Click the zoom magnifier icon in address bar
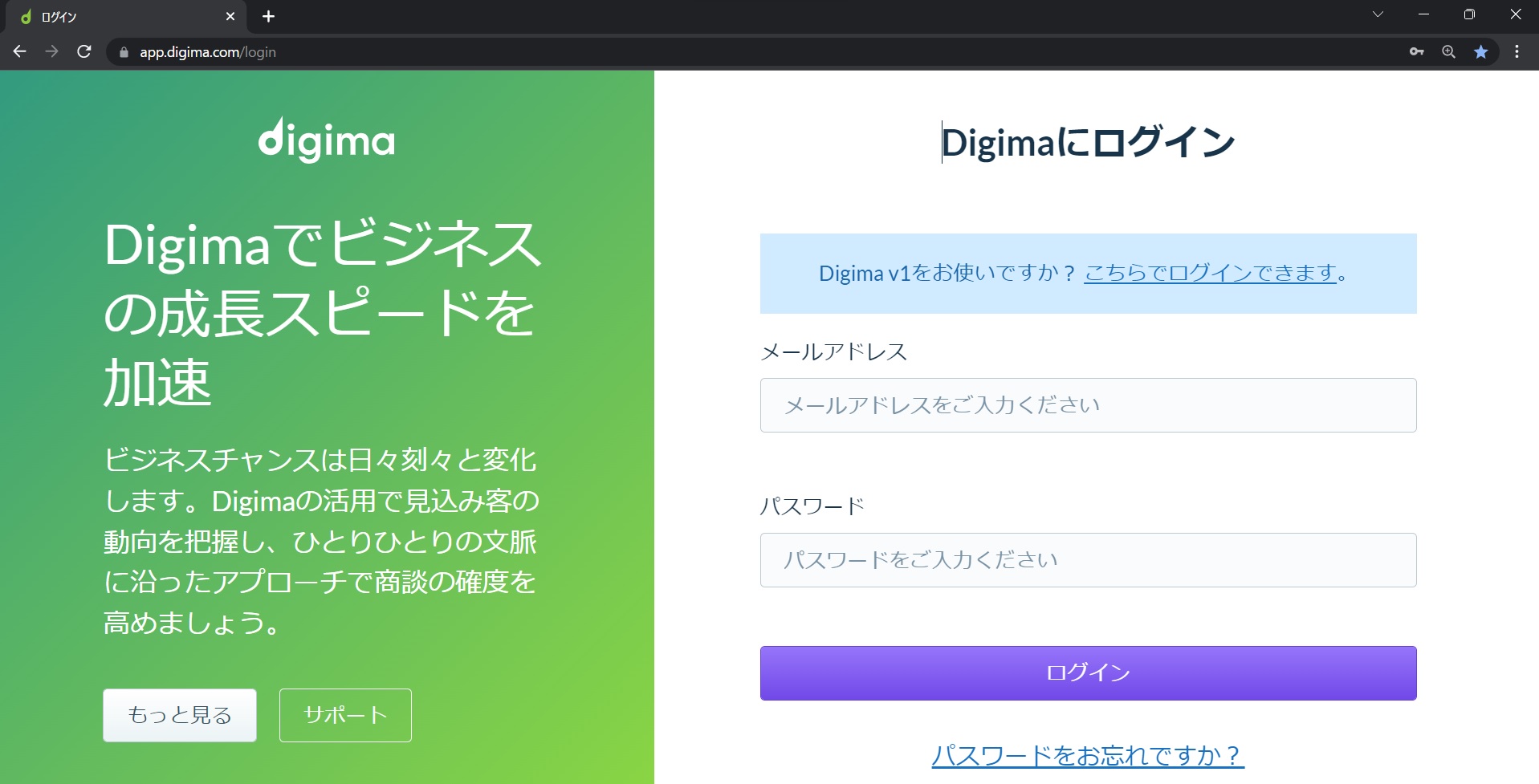 click(x=1449, y=51)
